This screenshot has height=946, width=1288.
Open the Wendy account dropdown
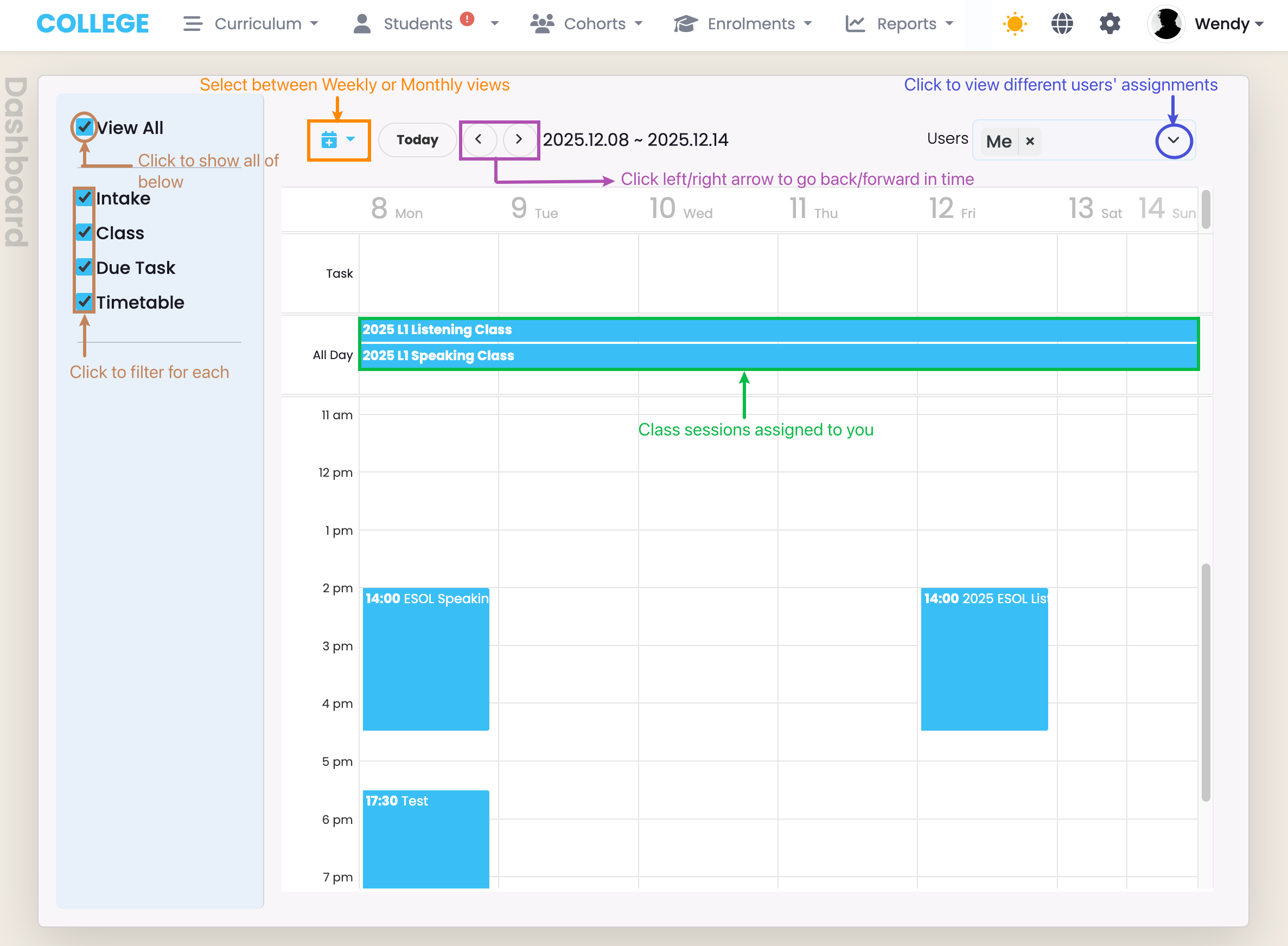pos(1228,24)
